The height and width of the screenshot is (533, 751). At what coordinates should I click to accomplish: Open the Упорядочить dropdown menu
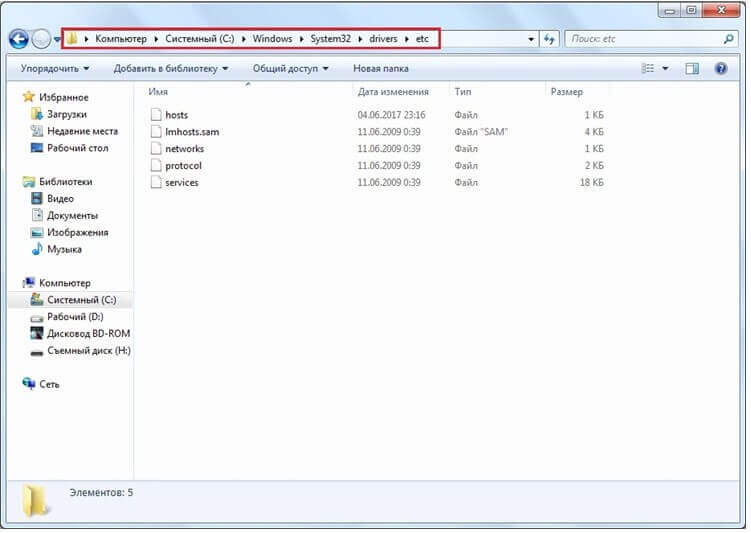tap(54, 69)
